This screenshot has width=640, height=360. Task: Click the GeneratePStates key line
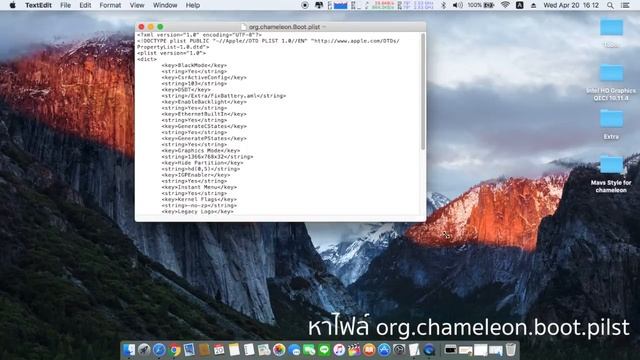(x=204, y=138)
